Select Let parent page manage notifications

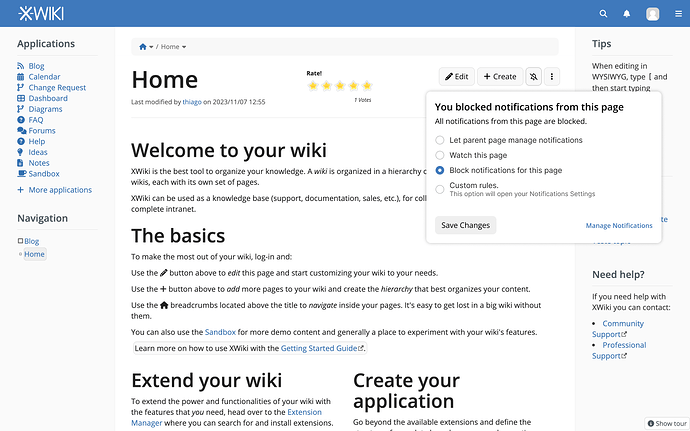[440, 141]
